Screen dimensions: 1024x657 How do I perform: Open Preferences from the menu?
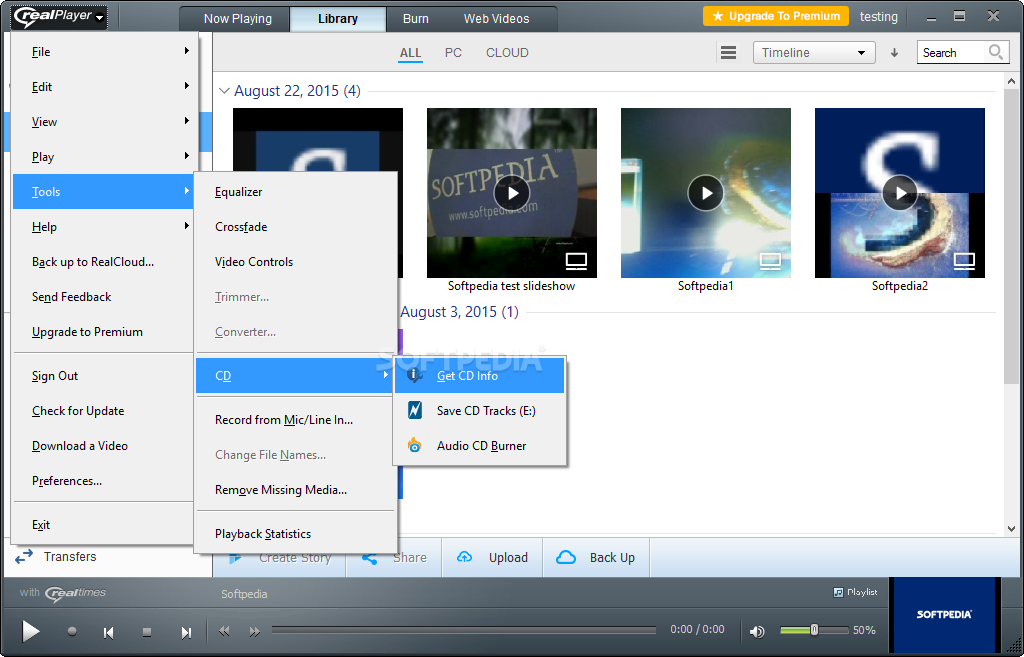tap(104, 481)
